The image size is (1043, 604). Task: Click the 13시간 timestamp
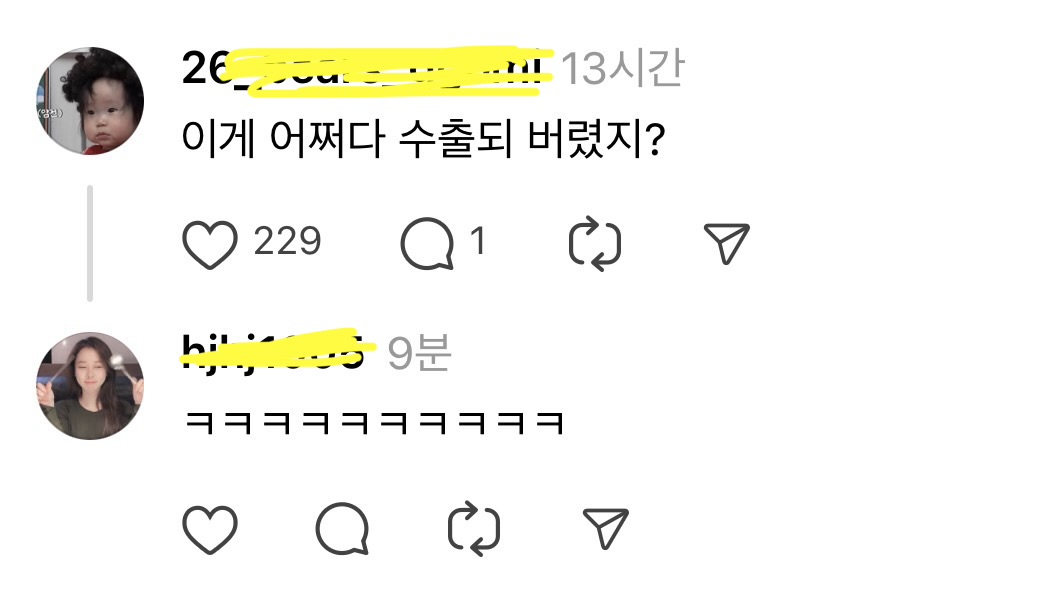point(623,69)
